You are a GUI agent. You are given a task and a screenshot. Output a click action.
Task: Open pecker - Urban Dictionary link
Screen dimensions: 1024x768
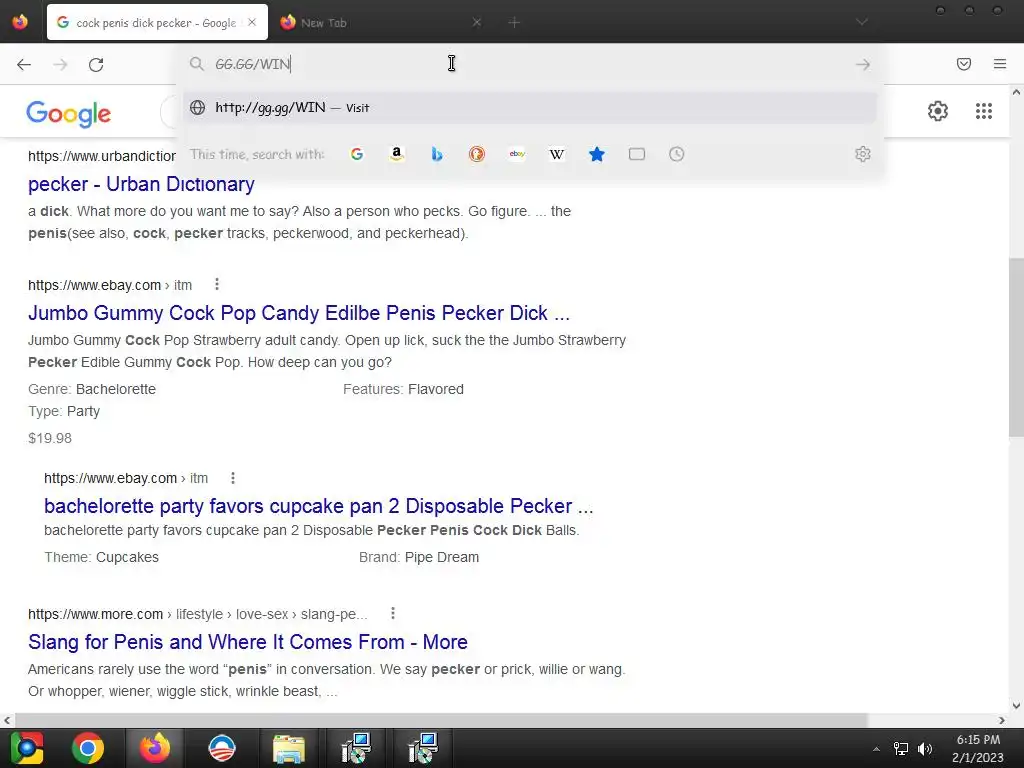coord(141,184)
